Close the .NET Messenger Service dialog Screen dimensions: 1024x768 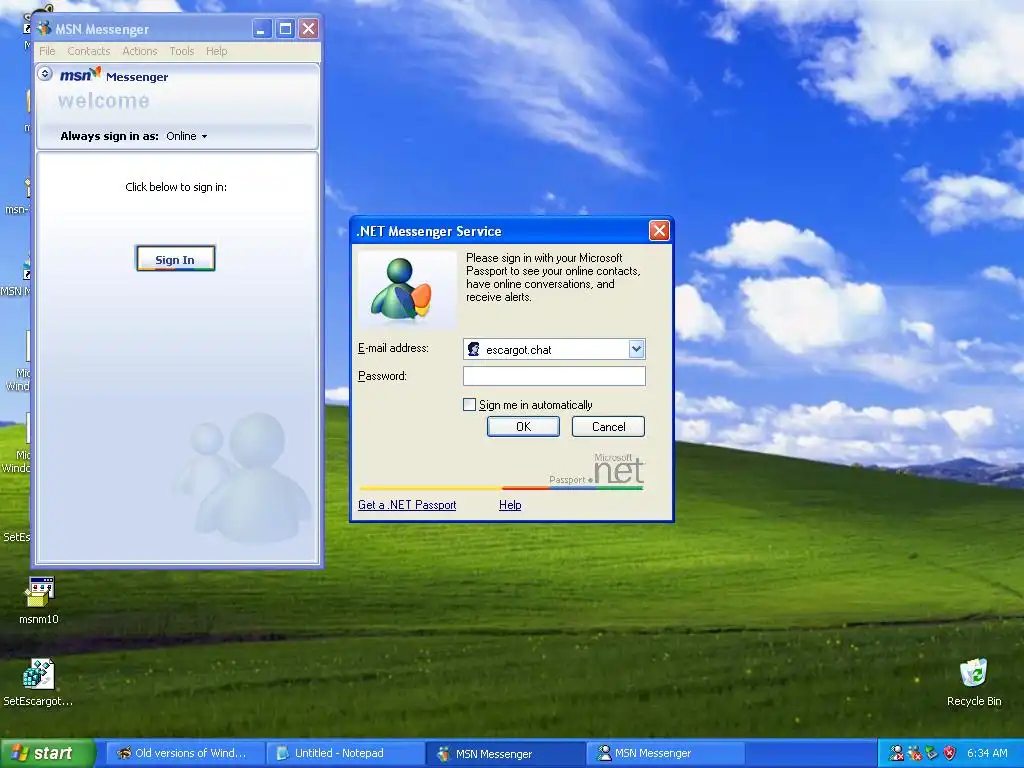click(659, 231)
